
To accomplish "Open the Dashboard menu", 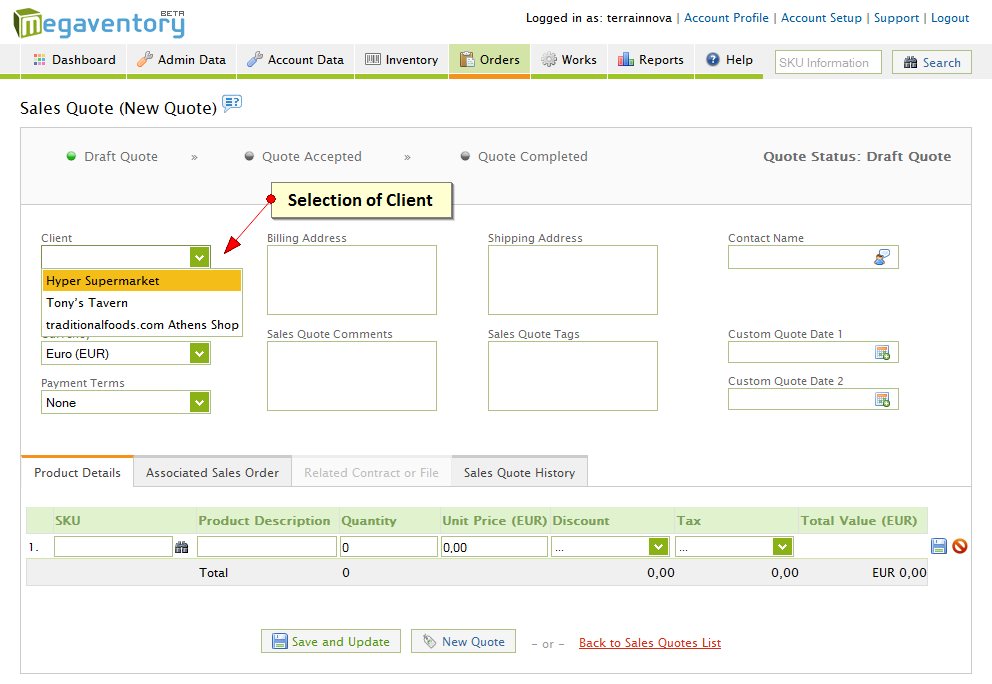I will click(74, 60).
